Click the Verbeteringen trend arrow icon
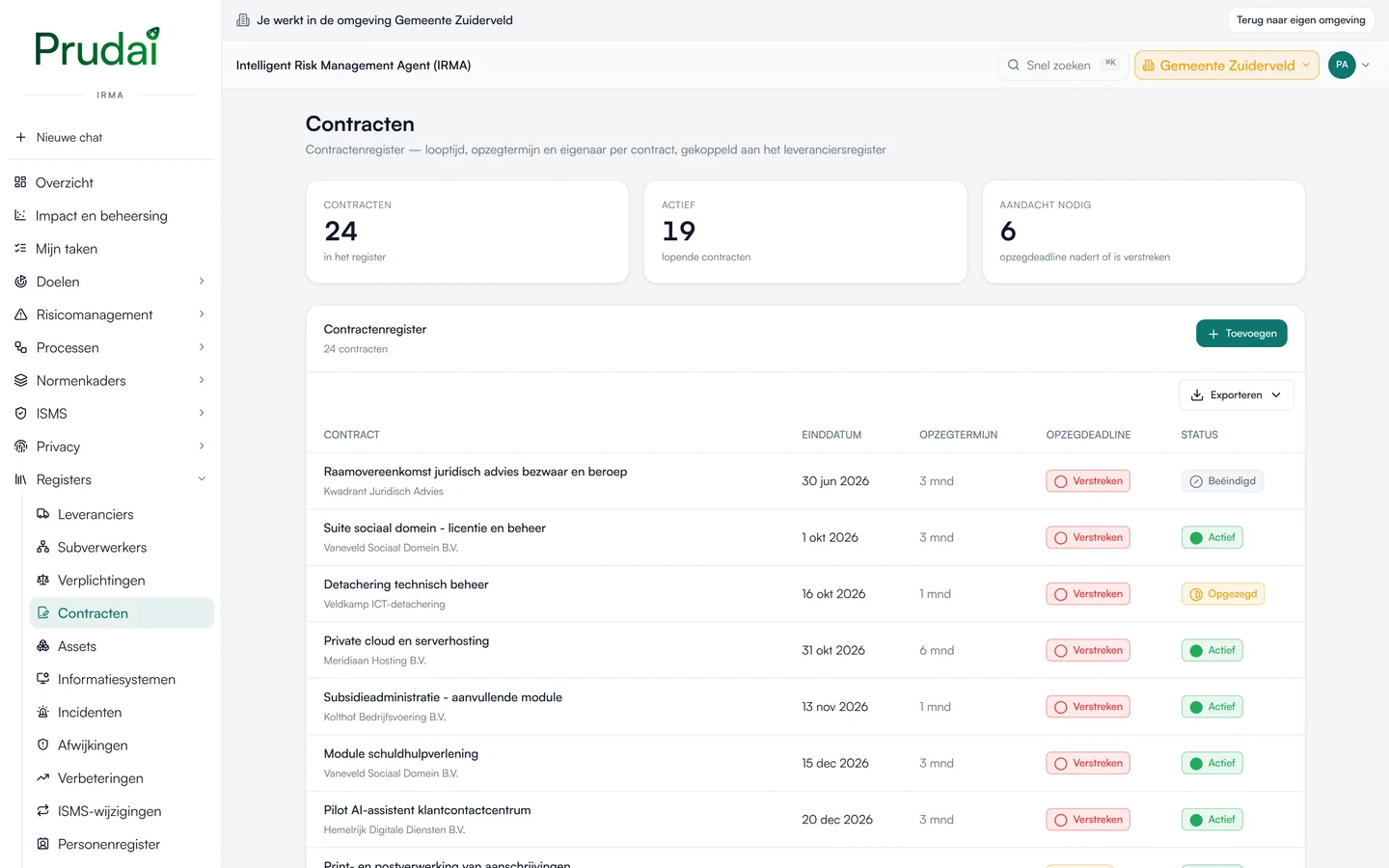 pyautogui.click(x=42, y=777)
